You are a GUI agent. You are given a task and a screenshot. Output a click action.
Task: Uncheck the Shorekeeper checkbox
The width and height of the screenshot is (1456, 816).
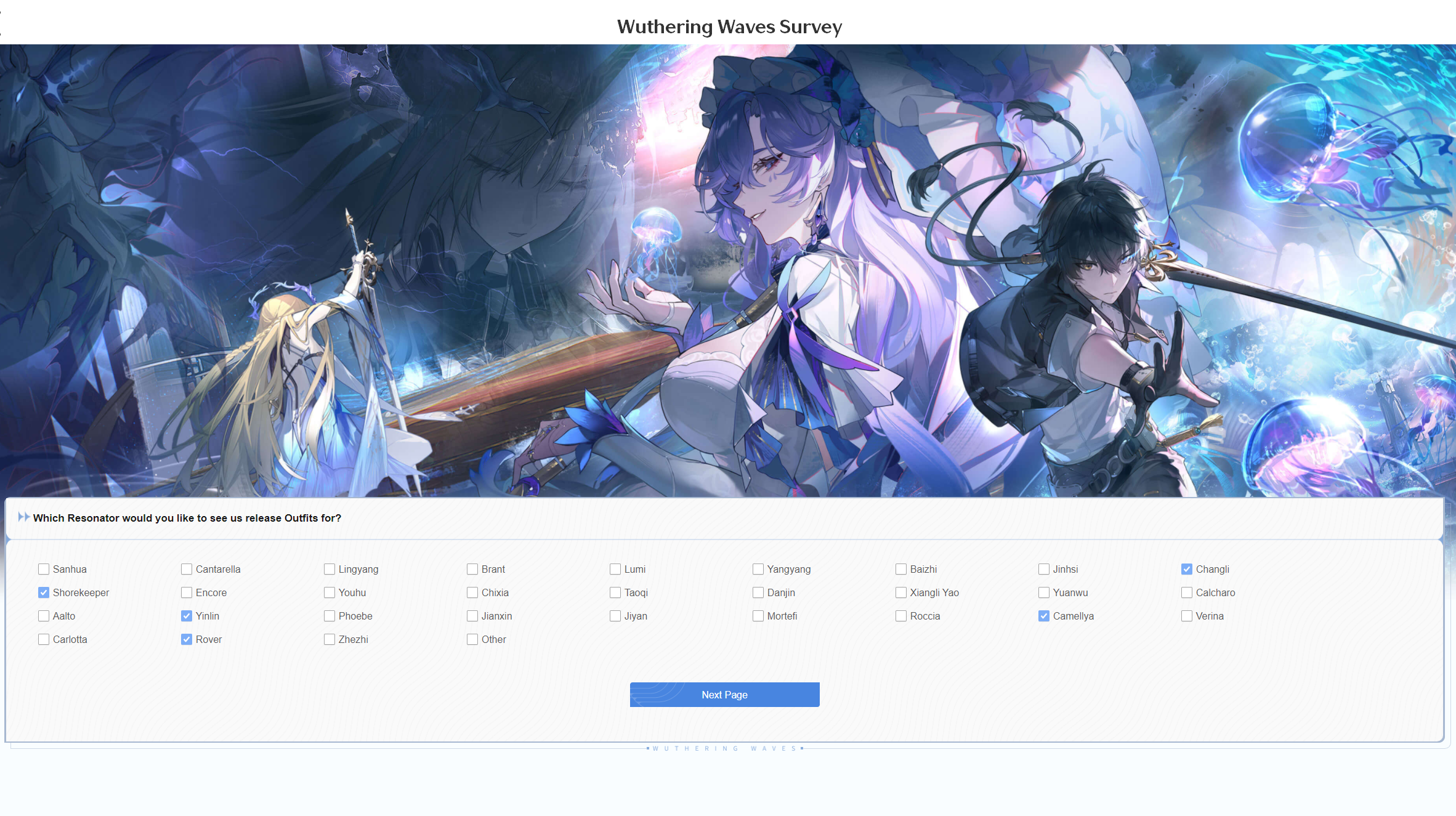44,592
